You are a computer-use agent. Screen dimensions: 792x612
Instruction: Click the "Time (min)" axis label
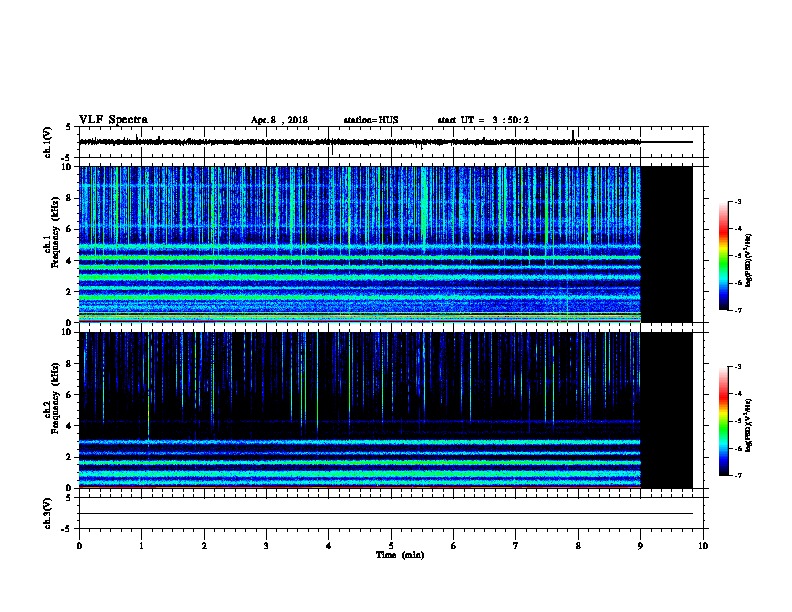tap(400, 555)
